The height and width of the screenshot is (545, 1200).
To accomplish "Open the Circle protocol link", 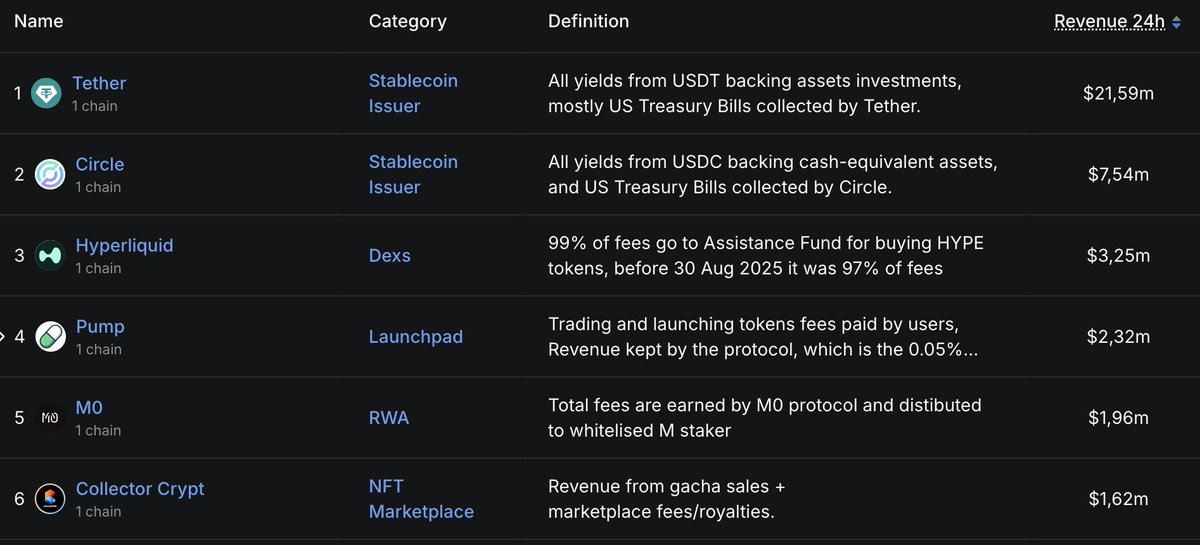I will (x=100, y=164).
